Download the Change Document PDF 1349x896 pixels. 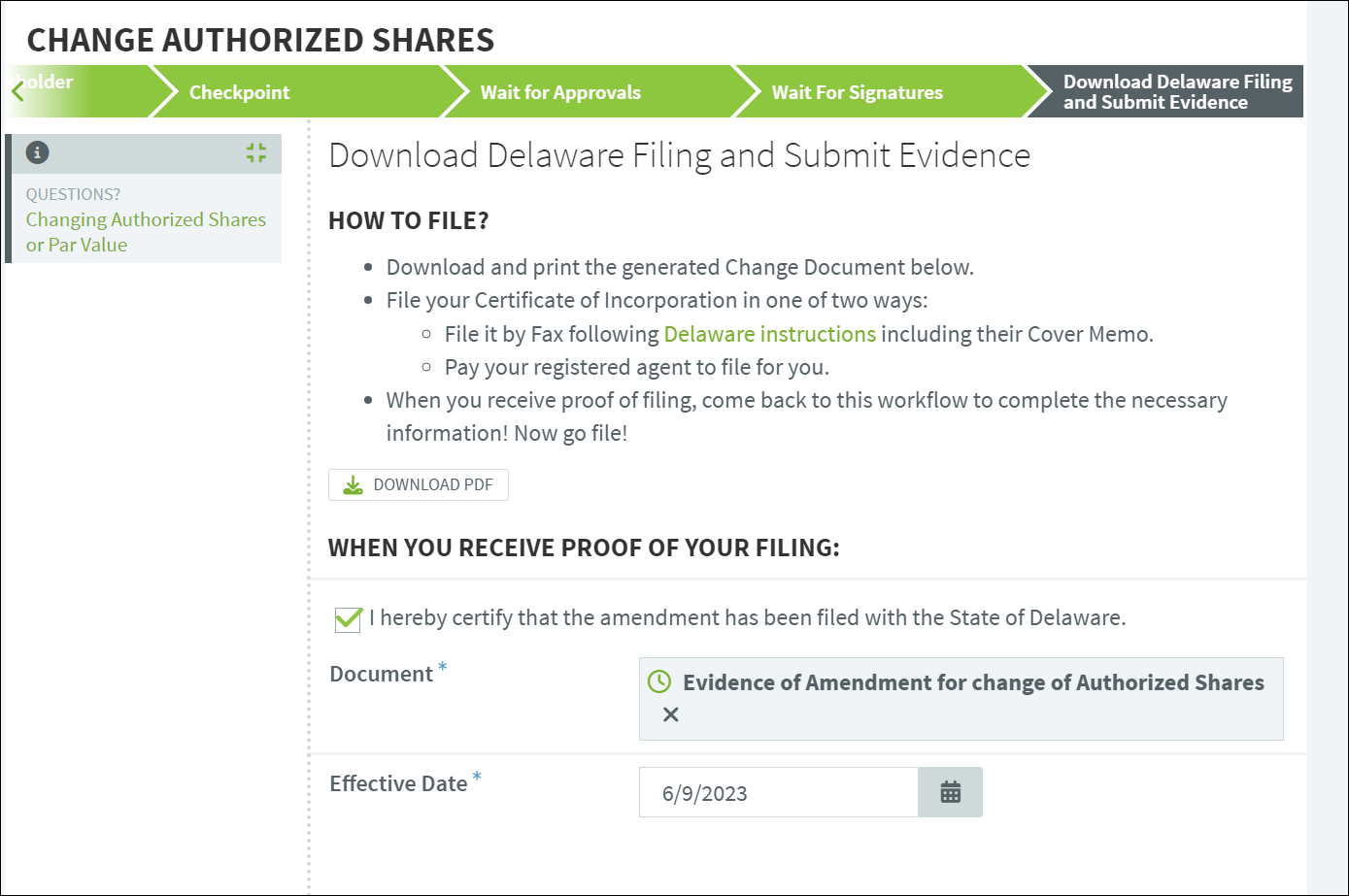coord(419,485)
